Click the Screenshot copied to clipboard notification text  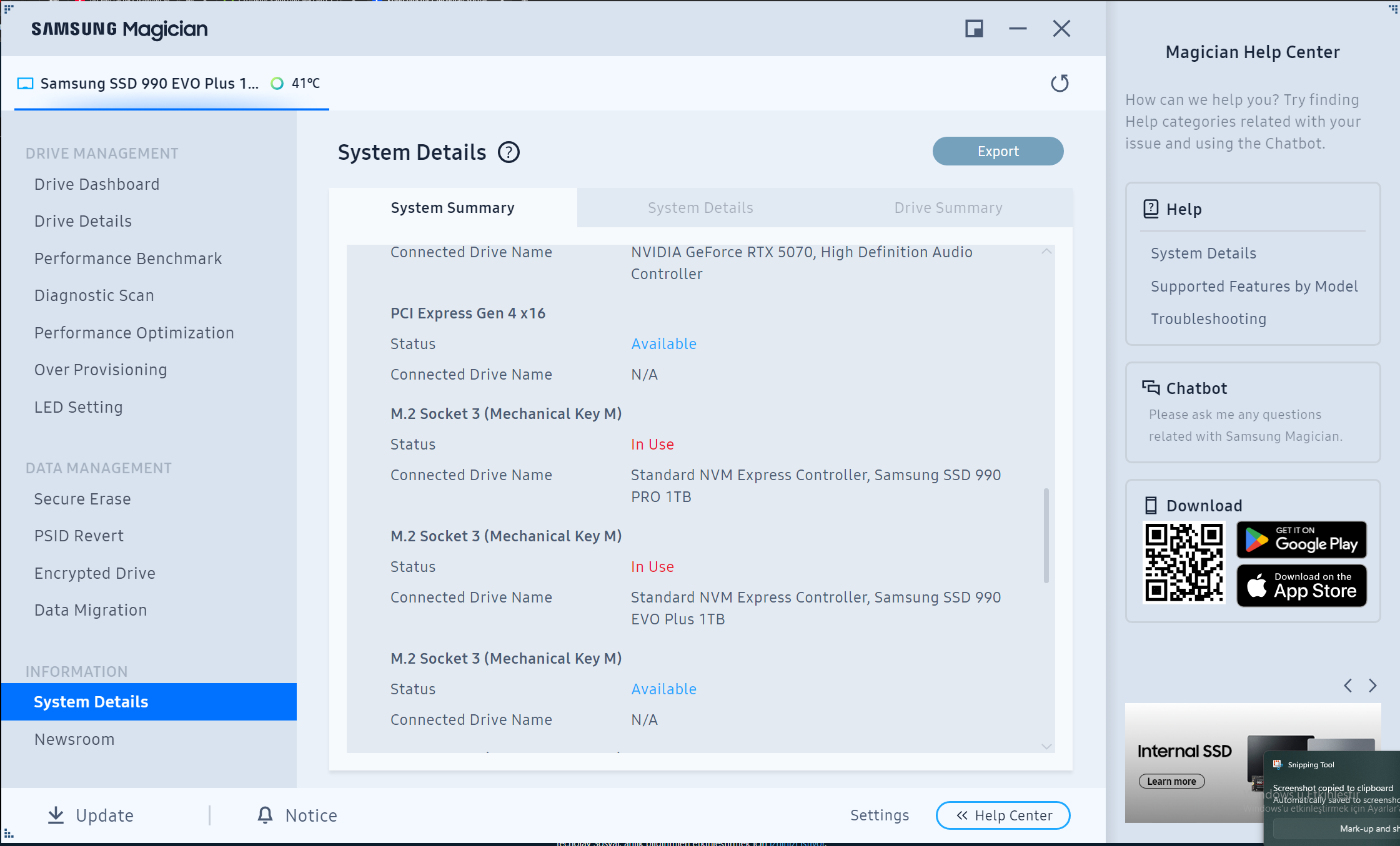[1333, 788]
